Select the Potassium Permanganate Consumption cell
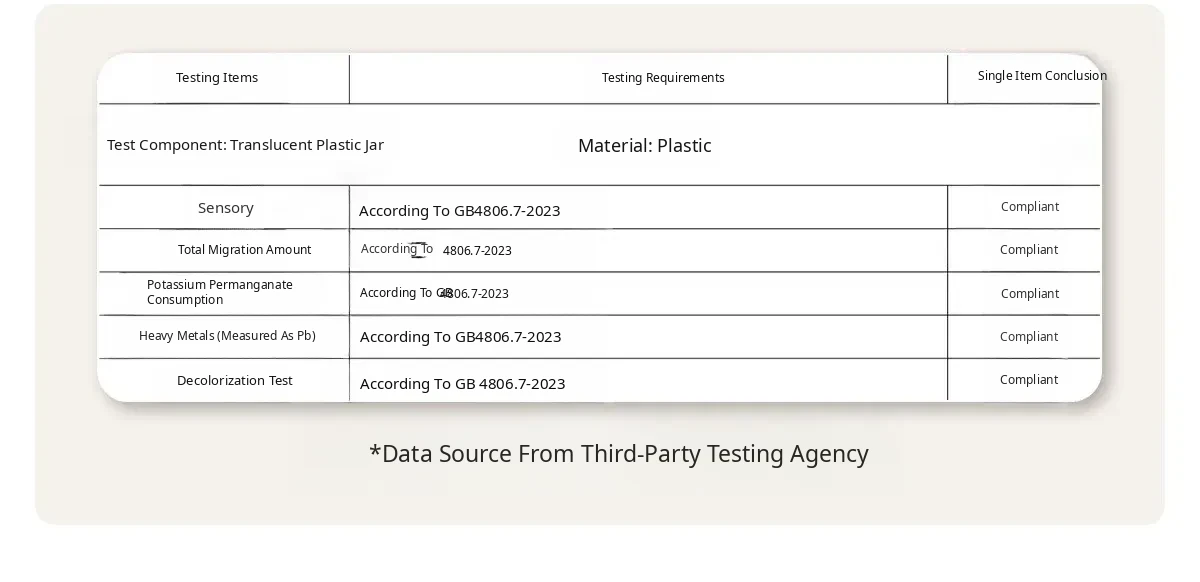 point(220,292)
